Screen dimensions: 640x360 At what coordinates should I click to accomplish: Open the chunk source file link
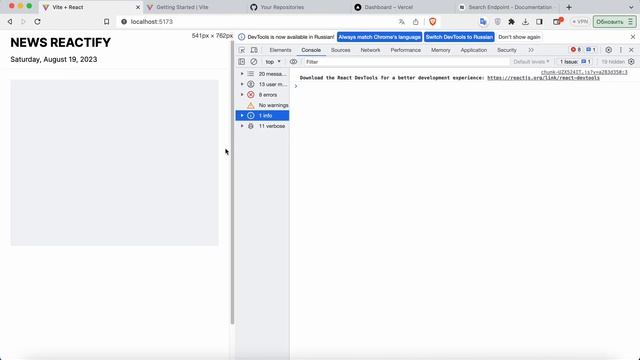coord(584,72)
